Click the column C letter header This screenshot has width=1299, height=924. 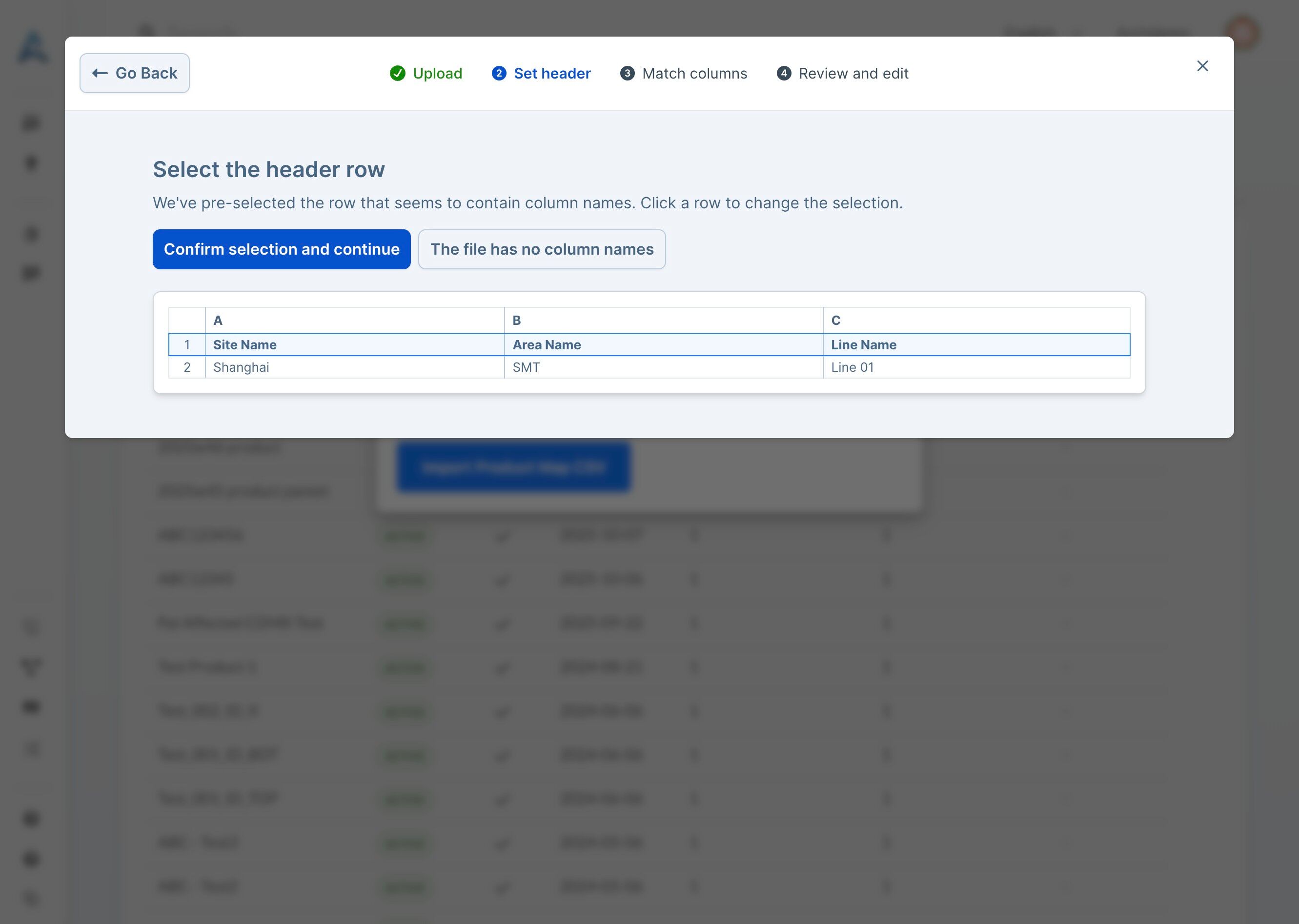(x=835, y=321)
